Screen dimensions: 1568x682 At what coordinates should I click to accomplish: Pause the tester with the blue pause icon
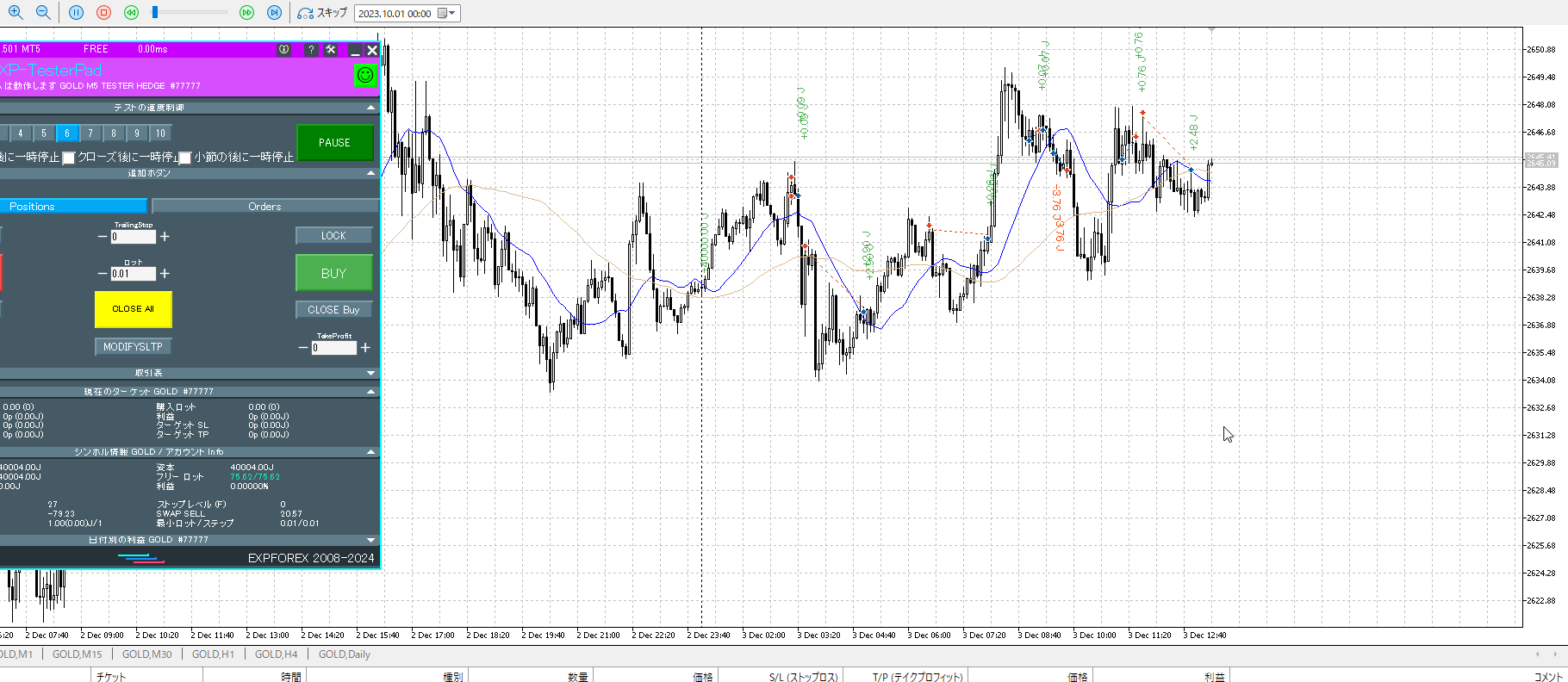[76, 12]
